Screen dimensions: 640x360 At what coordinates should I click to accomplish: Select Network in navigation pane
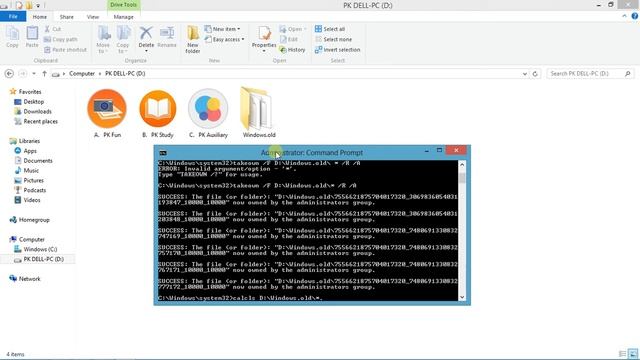[x=29, y=279]
